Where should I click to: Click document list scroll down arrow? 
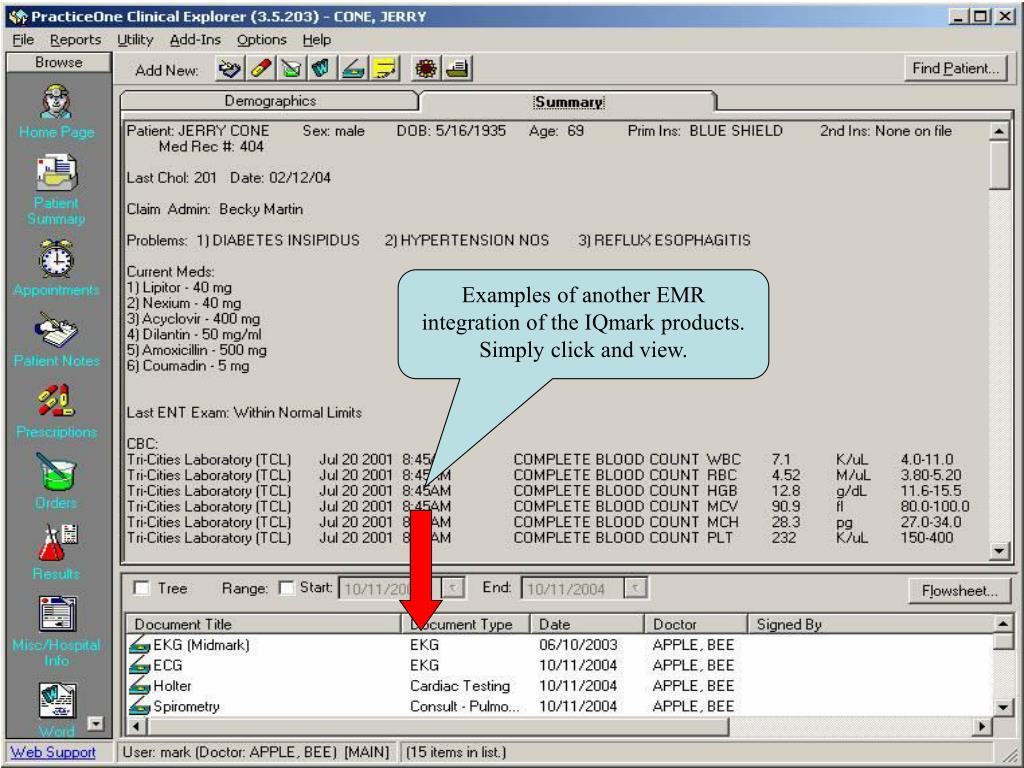(x=1003, y=707)
